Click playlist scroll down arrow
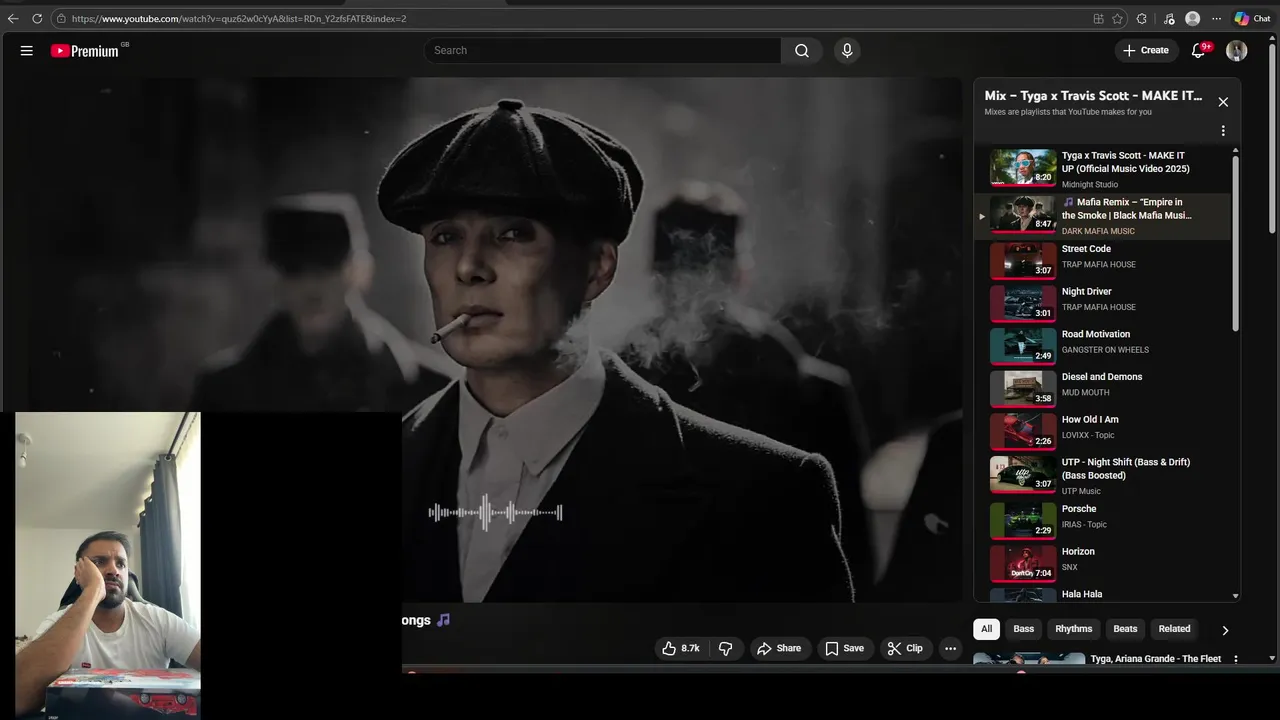Image resolution: width=1280 pixels, height=720 pixels. (1235, 596)
